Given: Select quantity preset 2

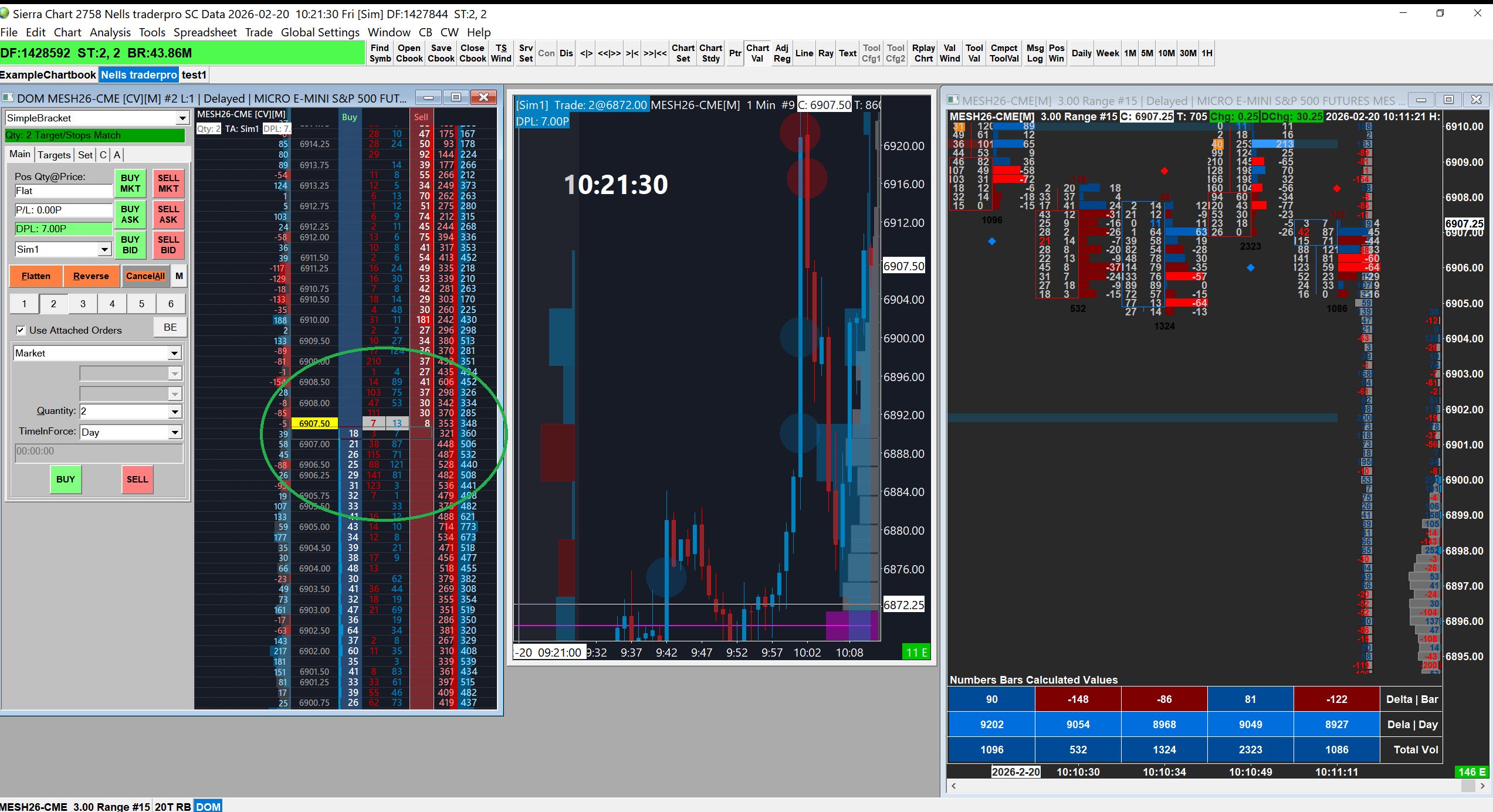Looking at the screenshot, I should 53,304.
